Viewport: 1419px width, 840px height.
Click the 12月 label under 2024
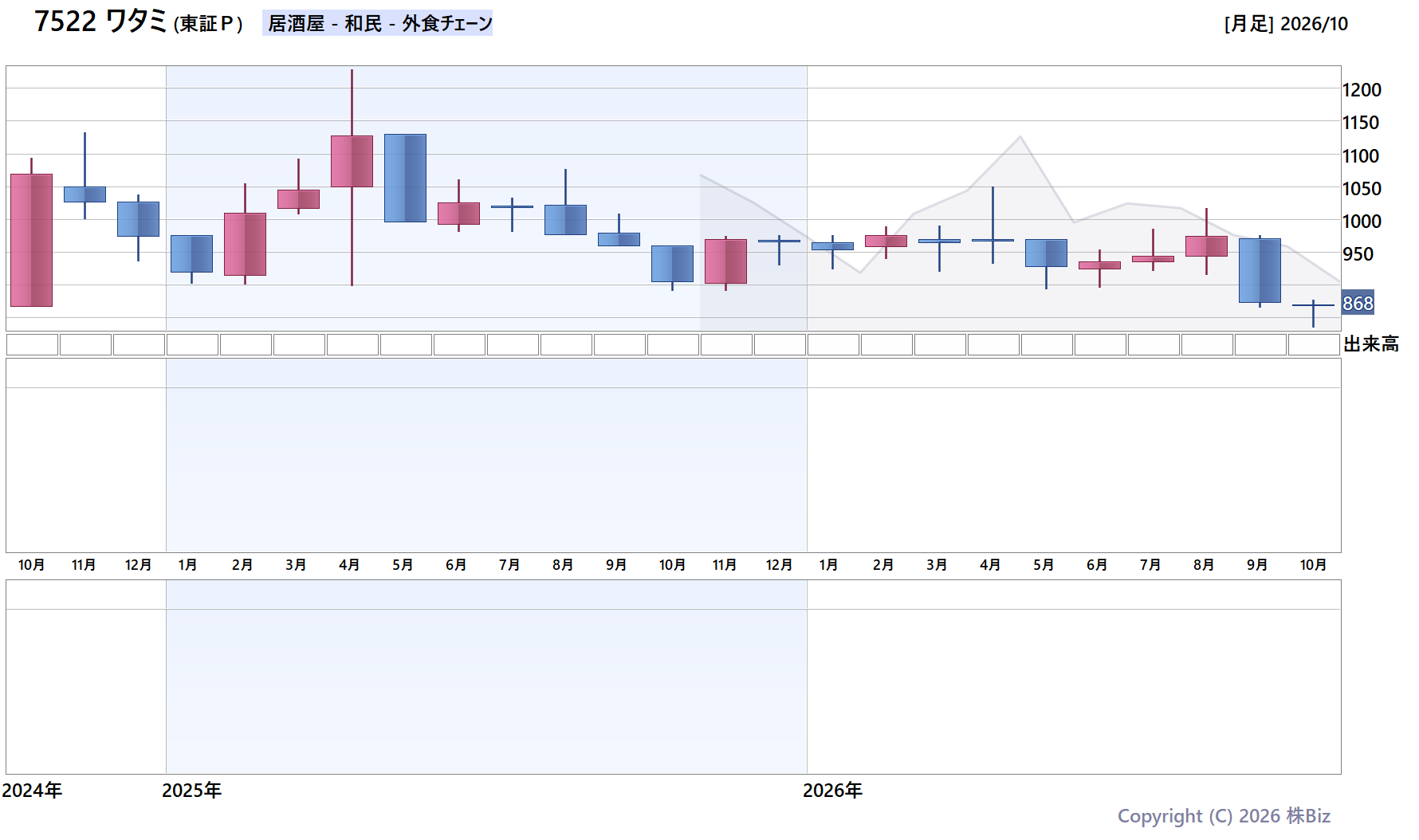pyautogui.click(x=138, y=565)
